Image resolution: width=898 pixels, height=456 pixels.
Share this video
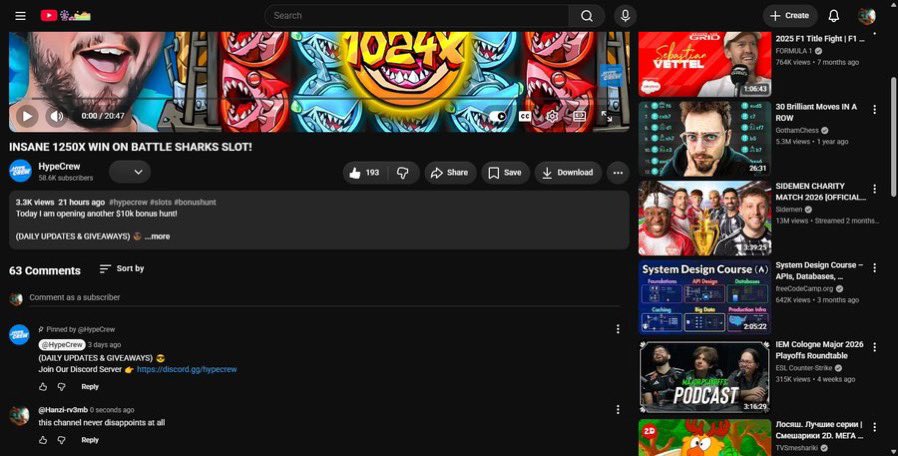coord(450,173)
